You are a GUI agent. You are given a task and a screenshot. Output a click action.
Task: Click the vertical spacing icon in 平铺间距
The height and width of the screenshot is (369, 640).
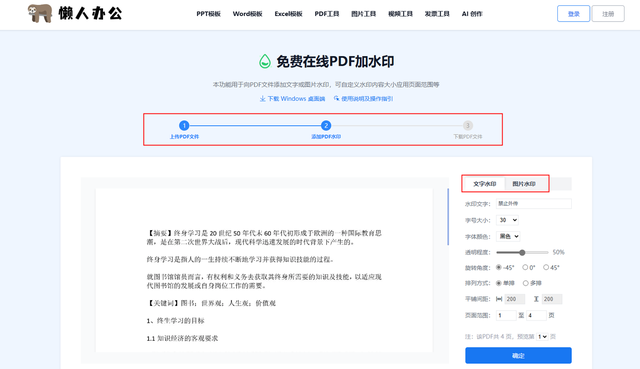click(x=536, y=299)
